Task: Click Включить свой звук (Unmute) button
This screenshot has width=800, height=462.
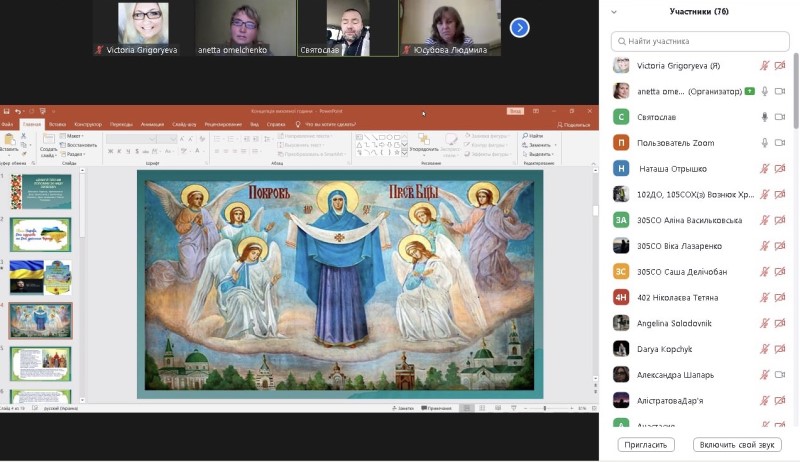Action: click(737, 445)
